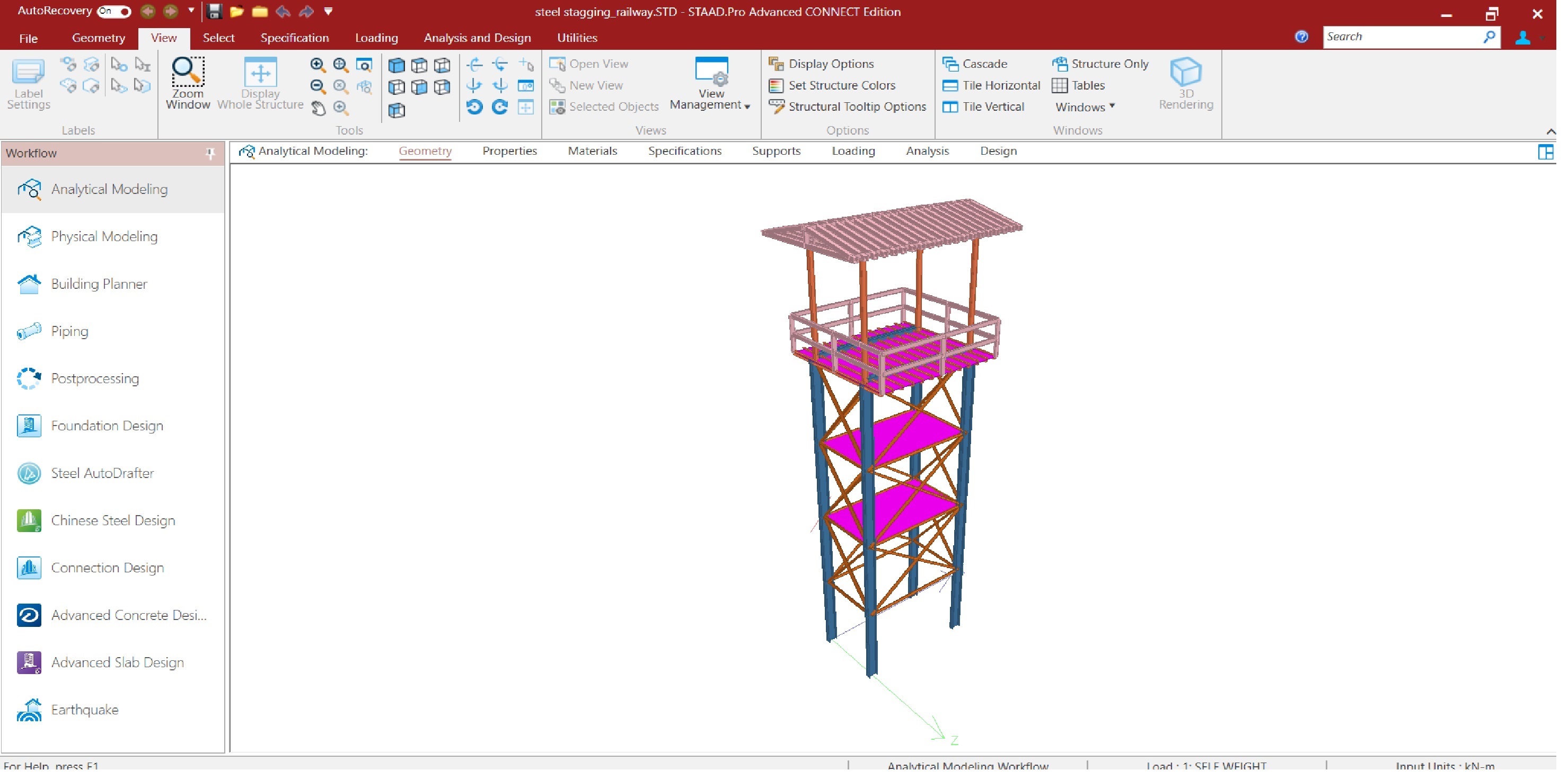Switch to the Geometry ribbon tab
The image size is (1568, 779).
click(98, 38)
